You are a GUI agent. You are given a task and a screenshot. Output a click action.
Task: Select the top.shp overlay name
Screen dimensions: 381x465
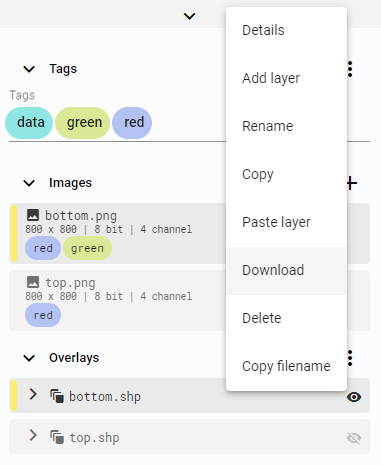coord(94,438)
